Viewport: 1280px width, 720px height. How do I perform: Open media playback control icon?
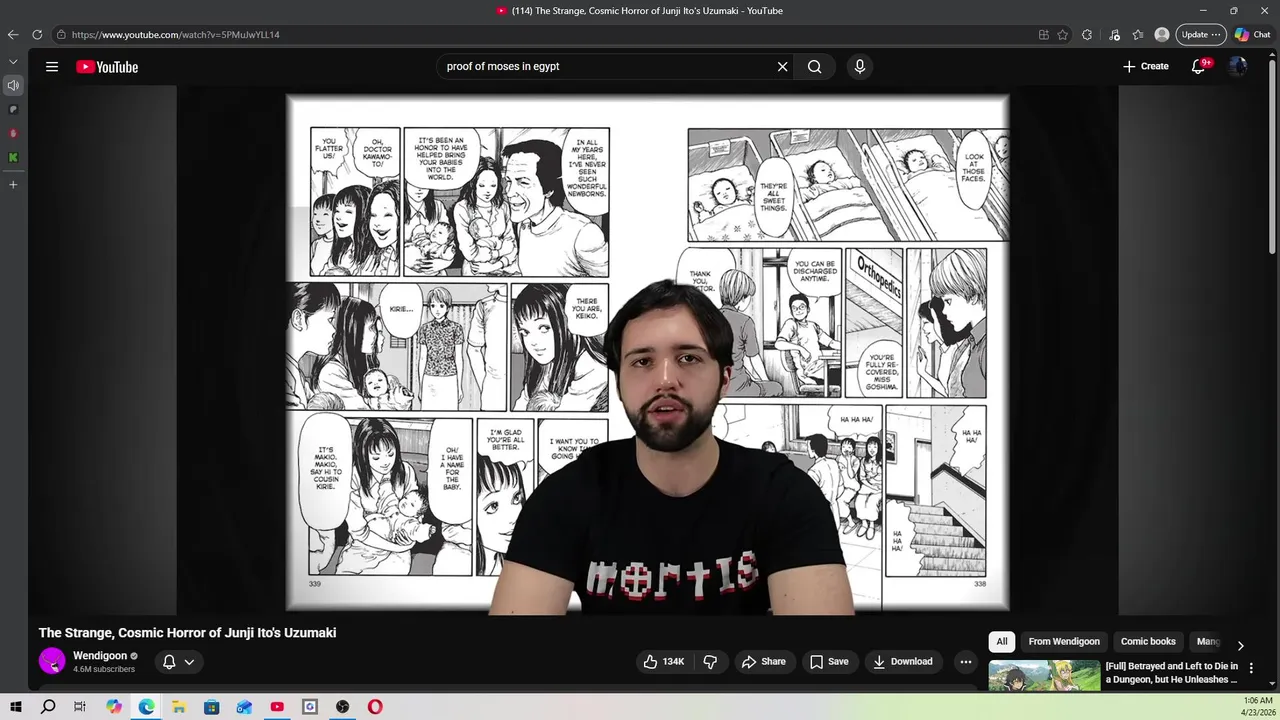[x=1114, y=35]
